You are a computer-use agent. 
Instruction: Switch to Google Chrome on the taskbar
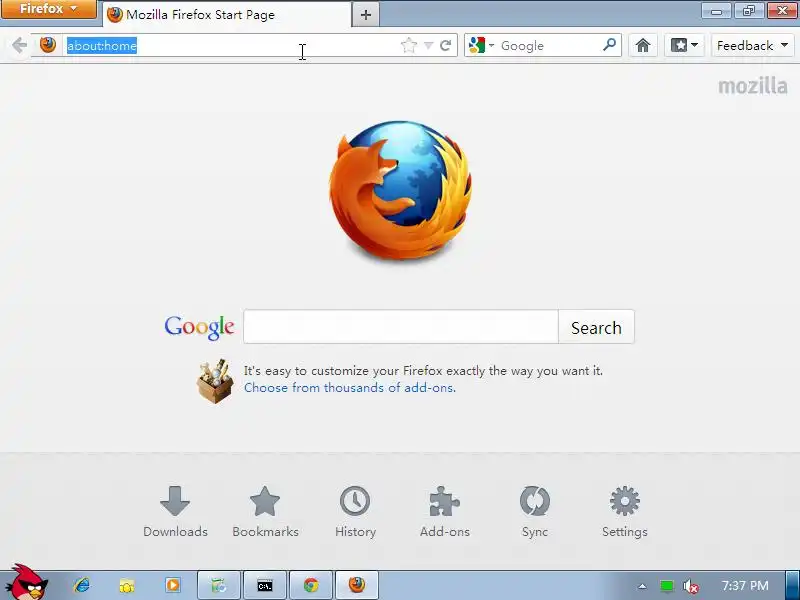click(x=311, y=585)
